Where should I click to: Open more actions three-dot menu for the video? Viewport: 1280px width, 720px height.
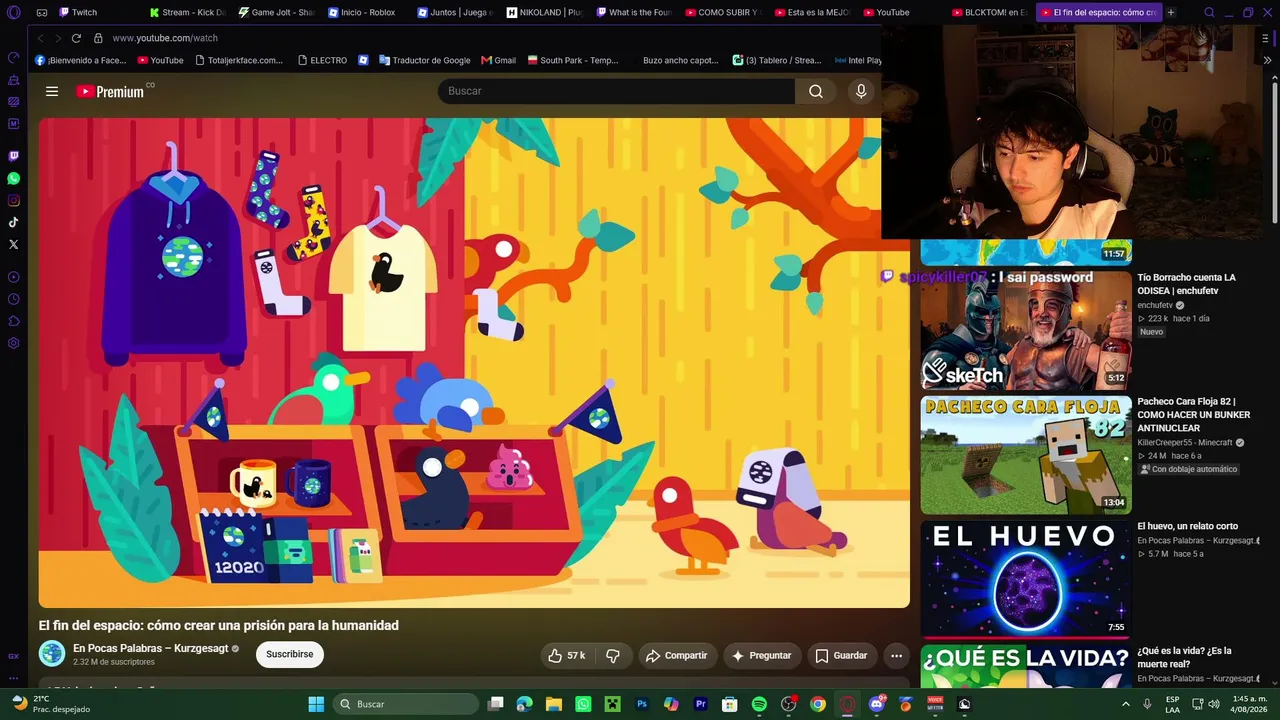(896, 656)
